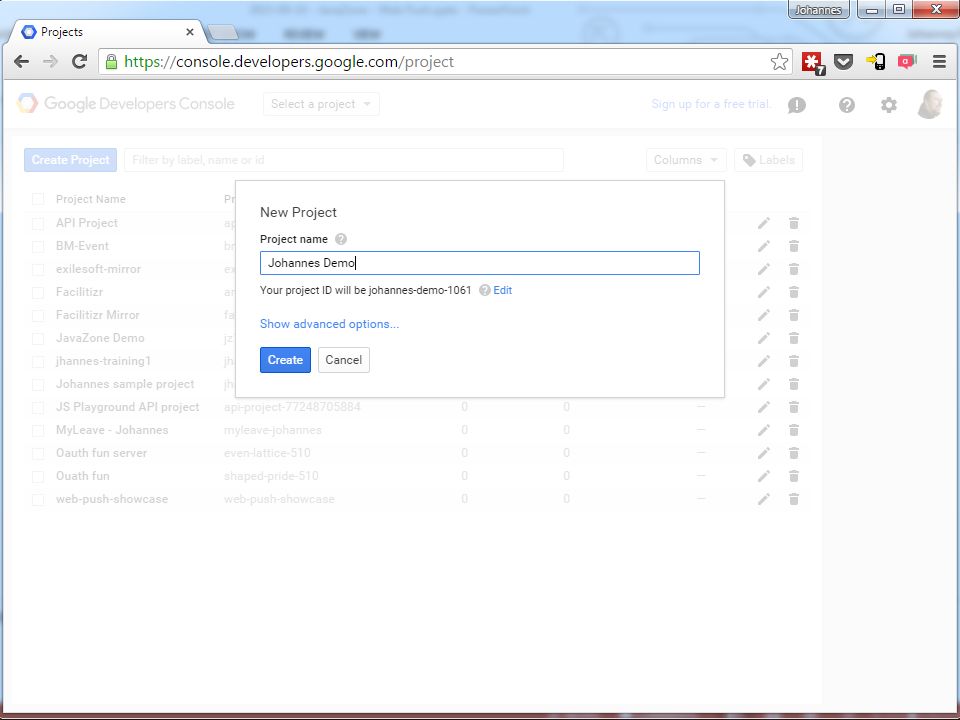
Task: Click the Ouath fun project name
Action: [83, 476]
